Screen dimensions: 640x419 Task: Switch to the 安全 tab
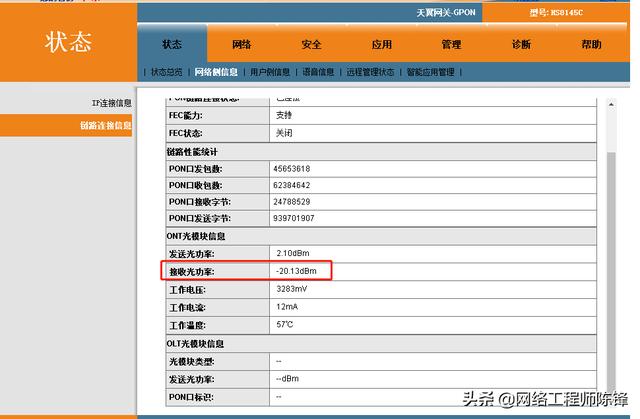coord(311,44)
